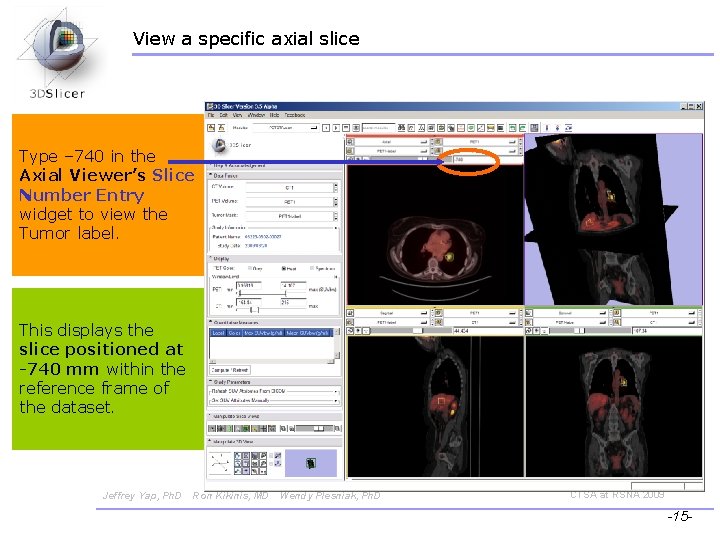Open the view layout chooser icon
Image resolution: width=720 pixels, height=540 pixels.
(534, 128)
